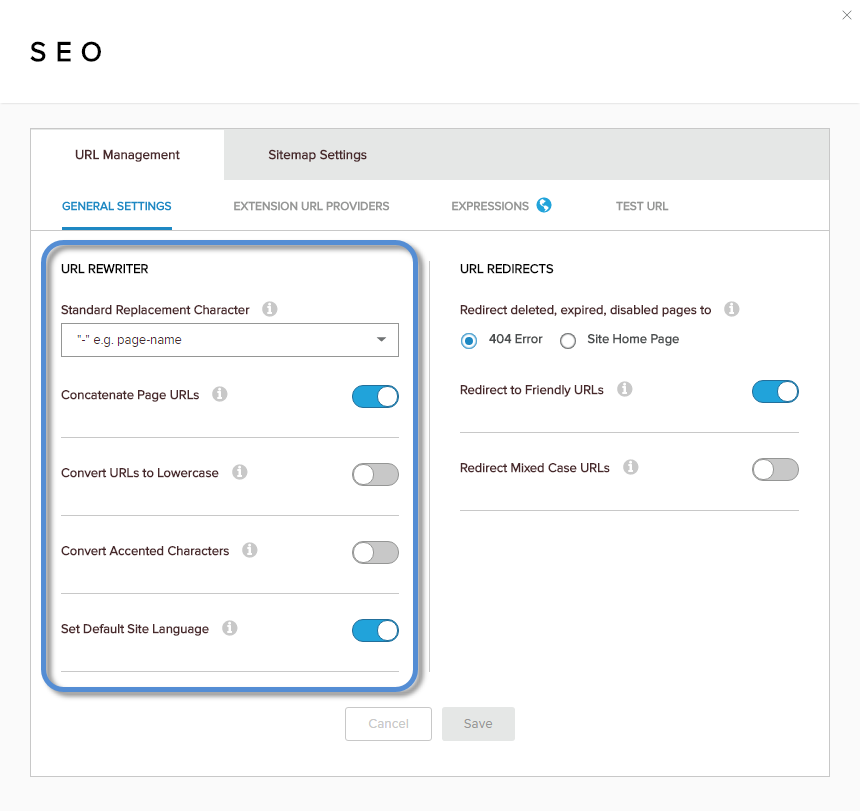Click the URL REDIRECTS section heading
Image resolution: width=860 pixels, height=811 pixels.
coord(506,269)
